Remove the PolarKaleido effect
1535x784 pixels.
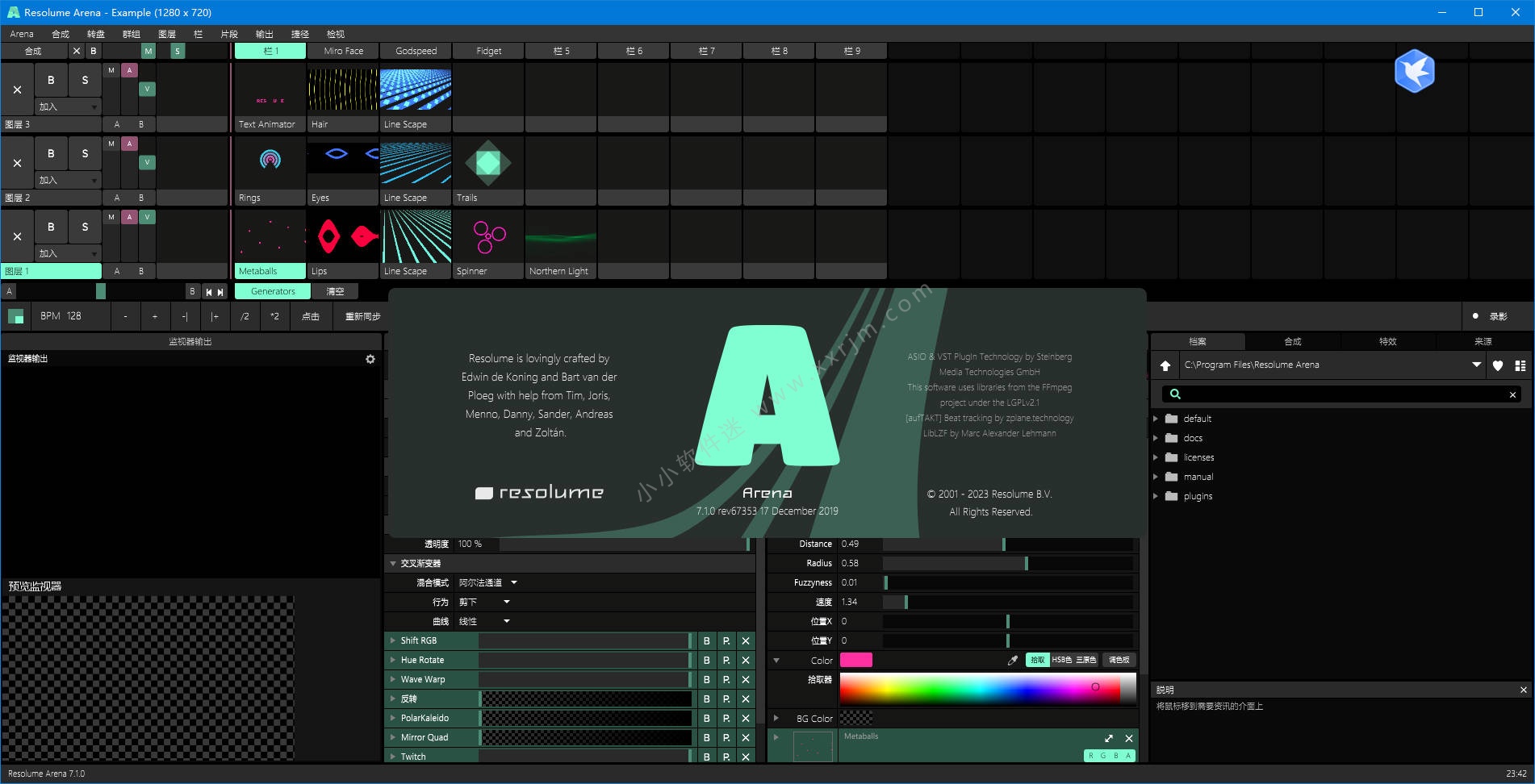point(746,718)
